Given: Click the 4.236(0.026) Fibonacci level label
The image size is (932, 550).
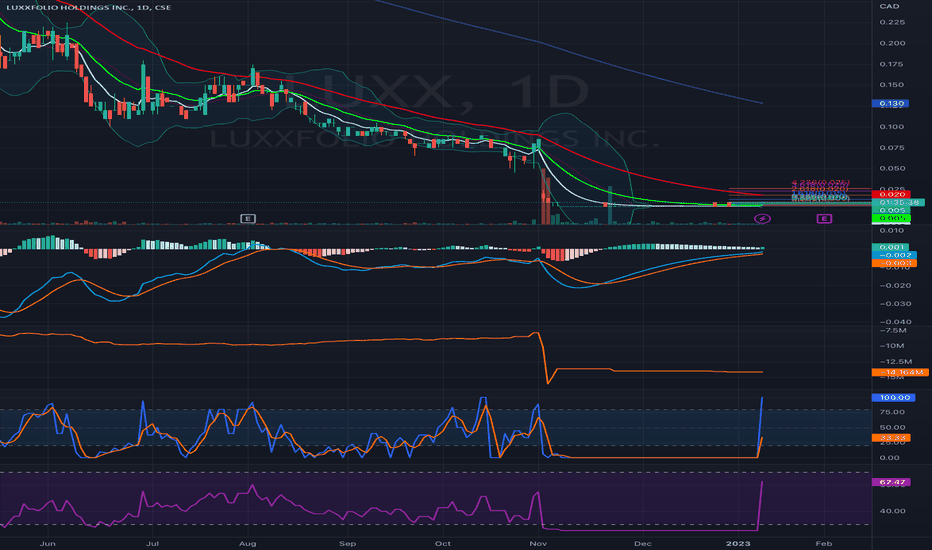Looking at the screenshot, I should [820, 183].
